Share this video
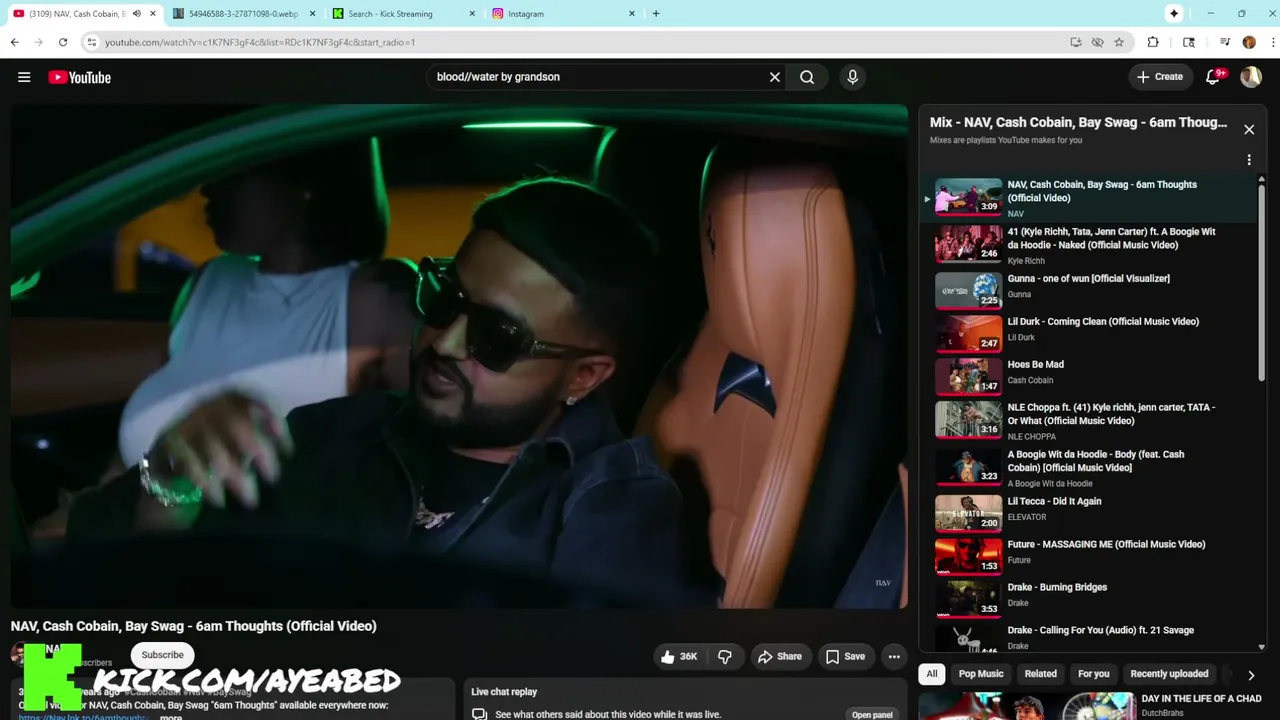Screen dimensions: 1280x720 pyautogui.click(x=780, y=657)
